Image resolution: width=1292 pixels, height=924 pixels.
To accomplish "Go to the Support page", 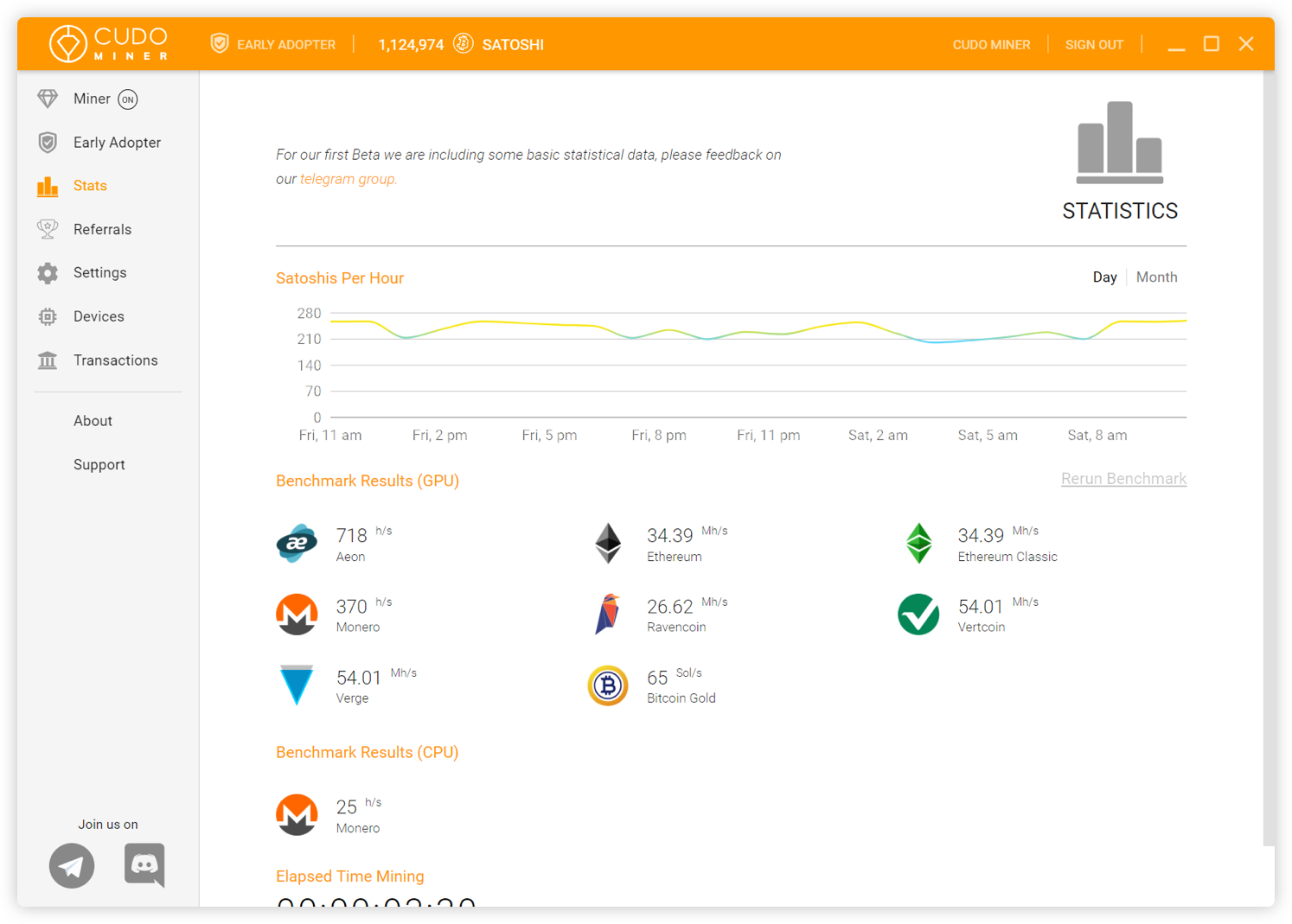I will pos(99,464).
